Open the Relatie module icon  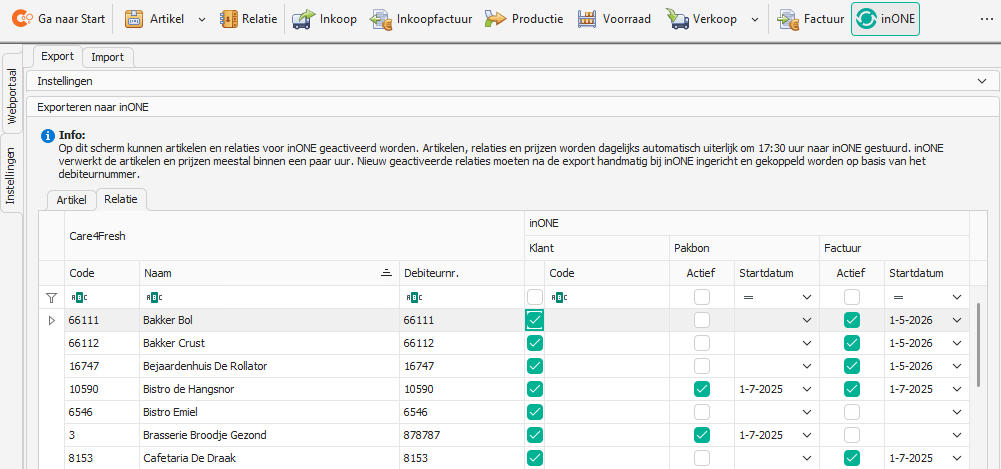click(x=229, y=19)
